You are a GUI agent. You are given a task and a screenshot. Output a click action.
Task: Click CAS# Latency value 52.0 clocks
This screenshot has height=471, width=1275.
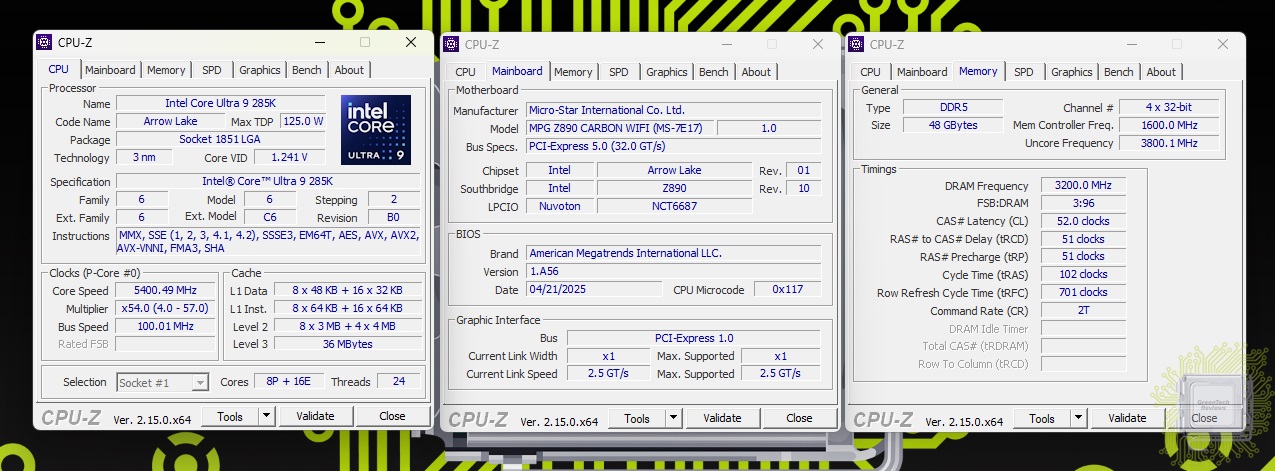1083,221
